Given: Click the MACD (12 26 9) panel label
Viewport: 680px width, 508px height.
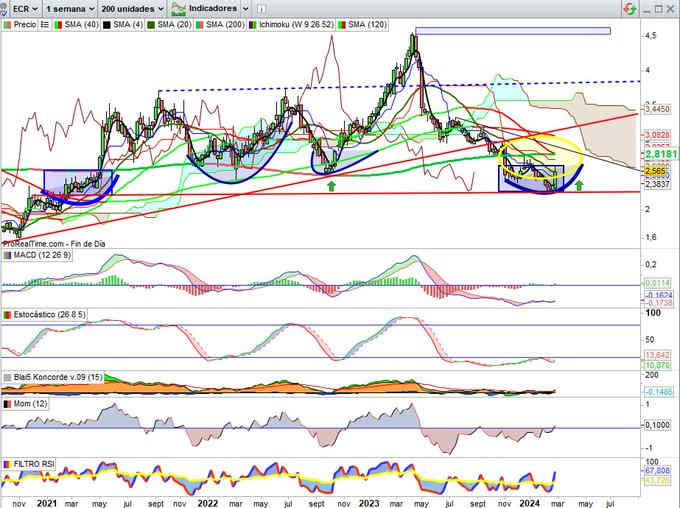Looking at the screenshot, I should click(34, 256).
